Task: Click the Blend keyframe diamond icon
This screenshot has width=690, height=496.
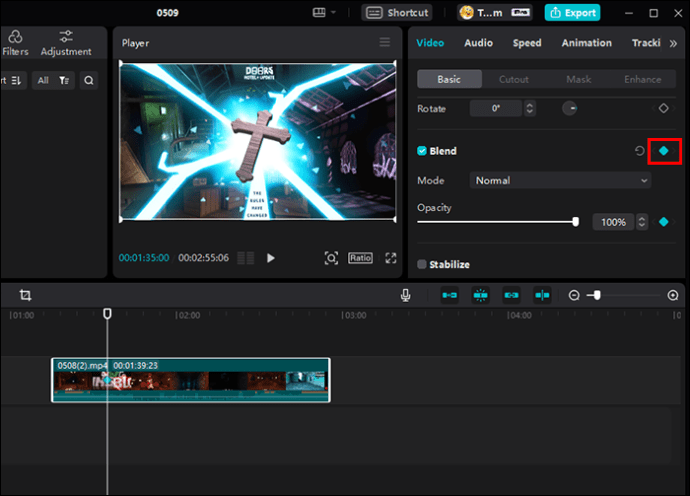Action: pos(664,151)
